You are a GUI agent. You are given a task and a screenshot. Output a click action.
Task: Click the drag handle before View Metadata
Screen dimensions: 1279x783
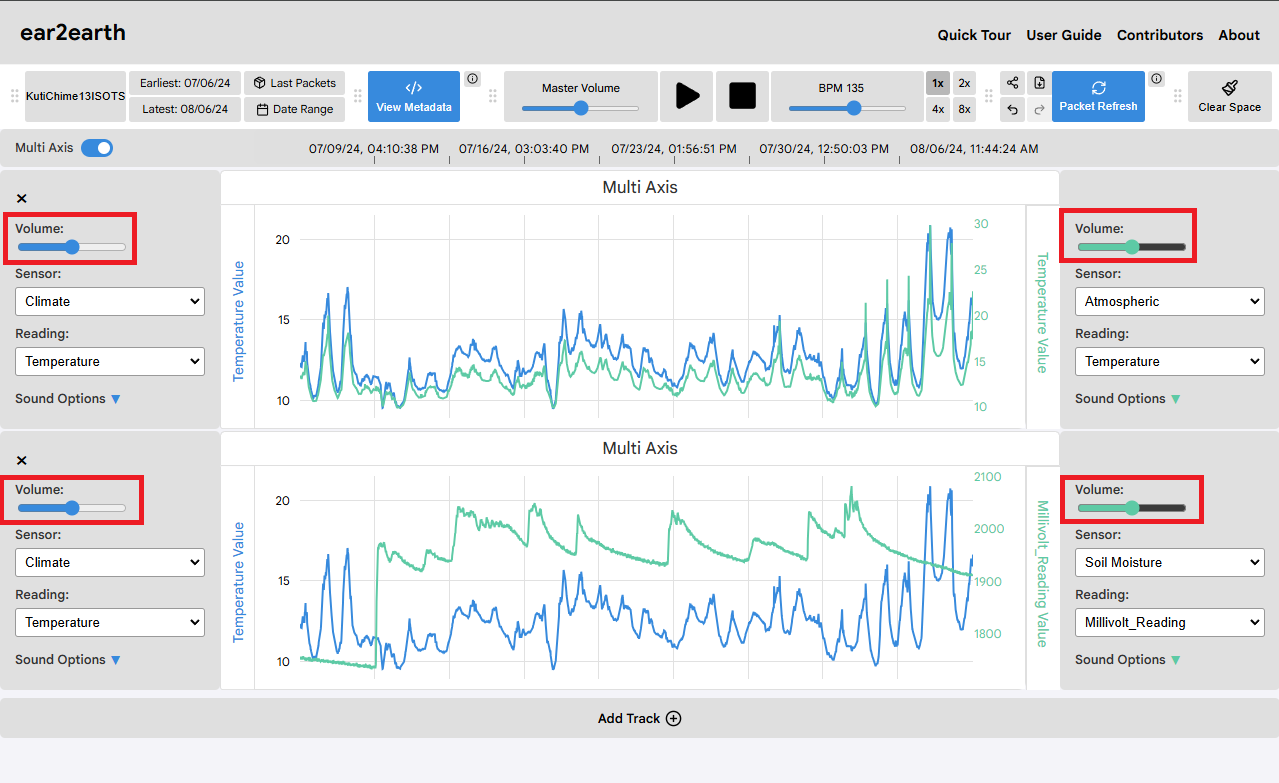tap(357, 96)
